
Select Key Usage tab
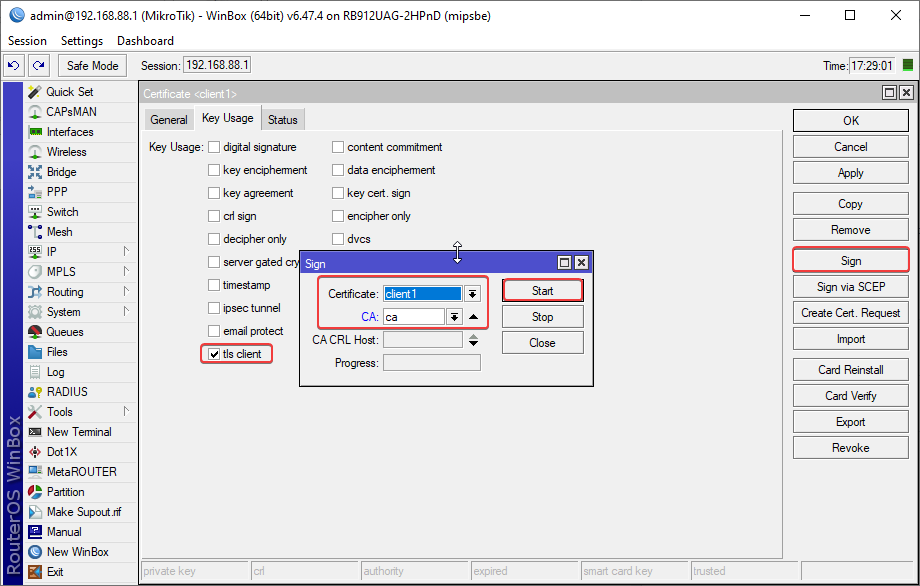[228, 118]
